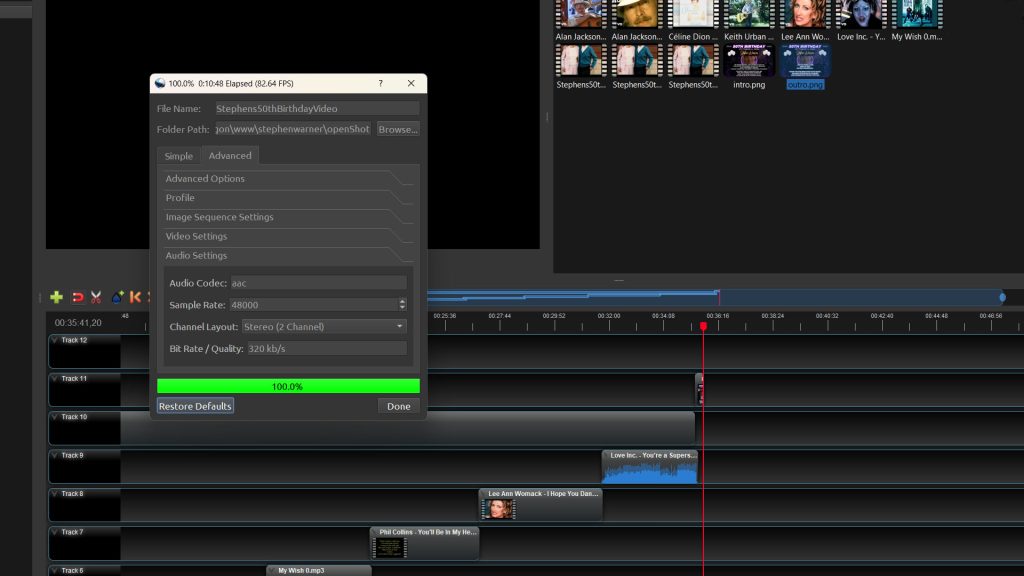
Task: Click the red playhead marker on the timeline
Action: 704,325
